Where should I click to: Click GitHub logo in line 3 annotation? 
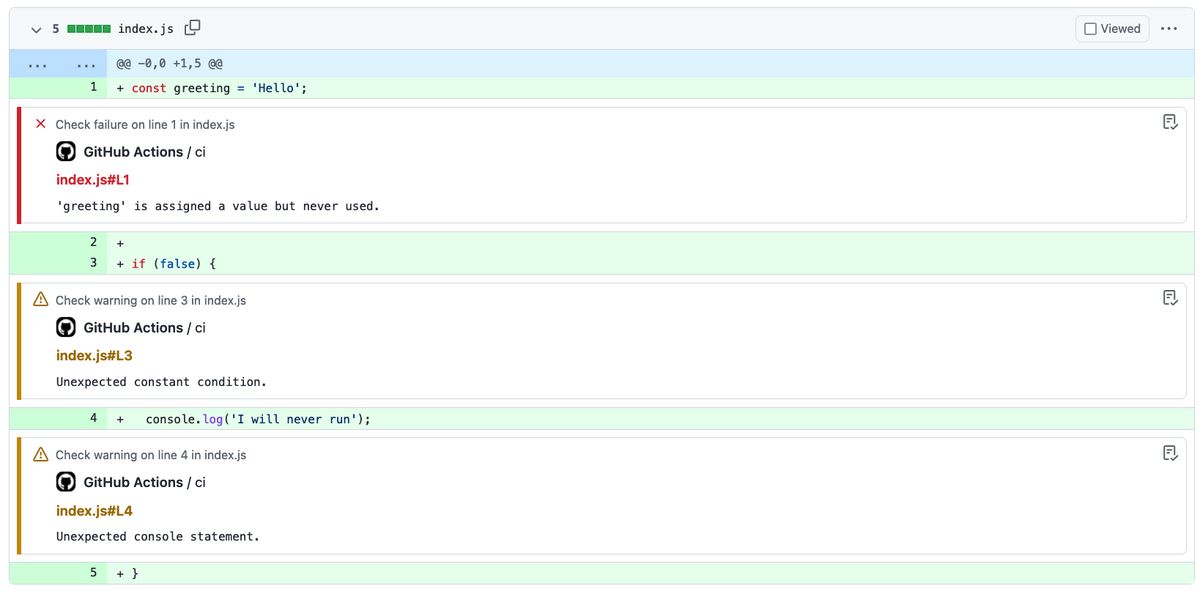pyautogui.click(x=66, y=328)
